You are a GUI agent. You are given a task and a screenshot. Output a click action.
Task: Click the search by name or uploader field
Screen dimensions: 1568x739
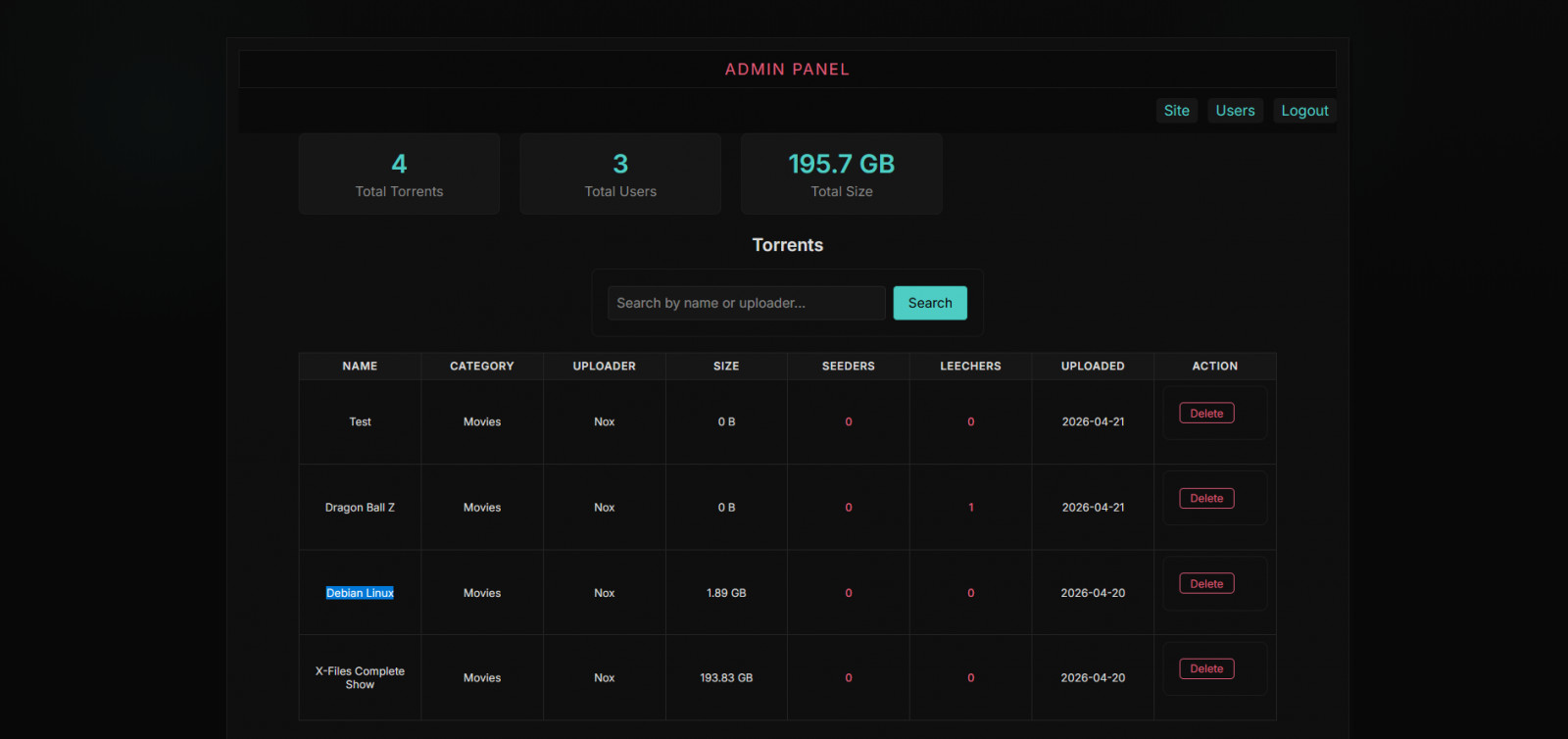(746, 303)
